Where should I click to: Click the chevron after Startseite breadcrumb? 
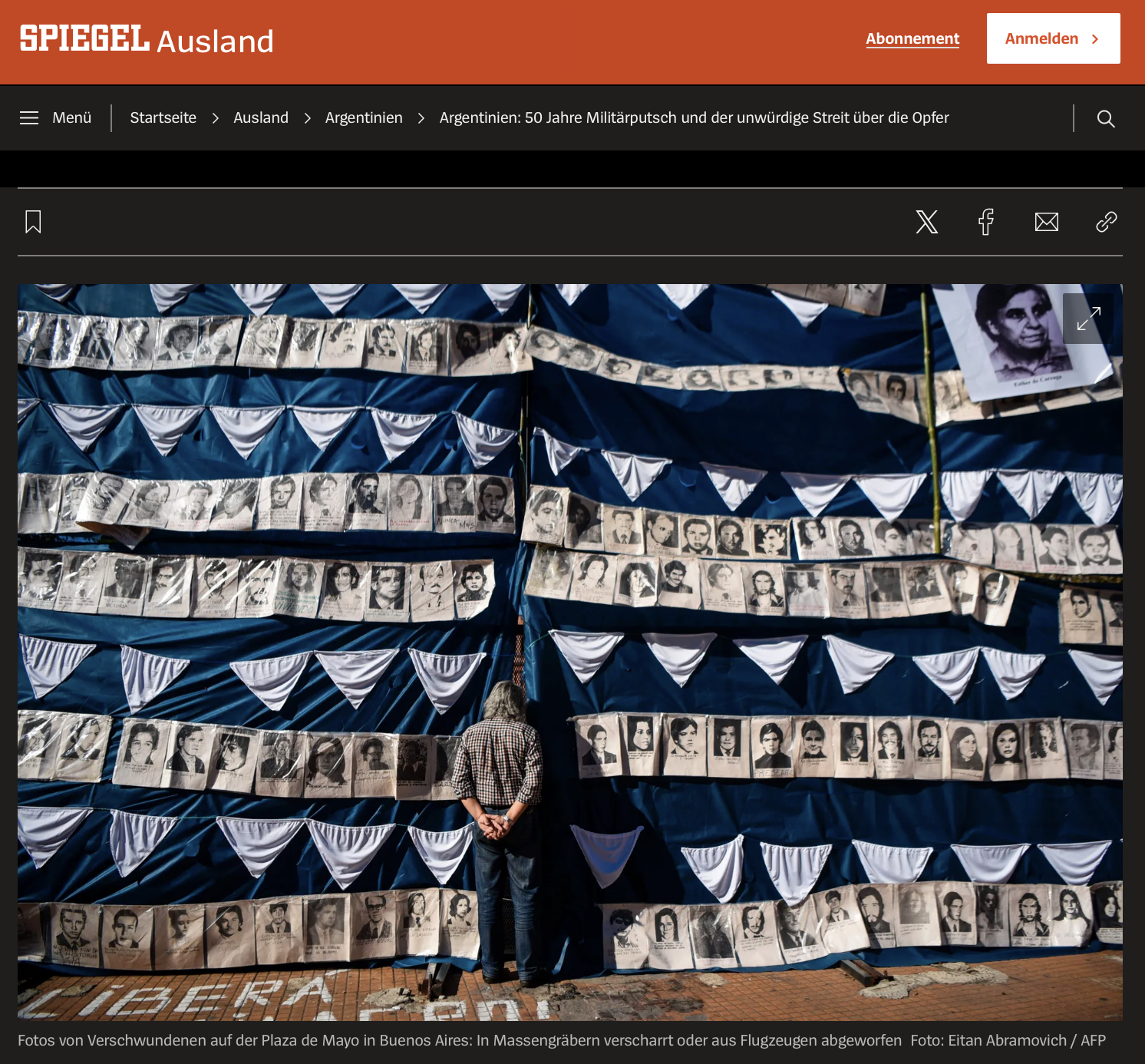(x=216, y=118)
